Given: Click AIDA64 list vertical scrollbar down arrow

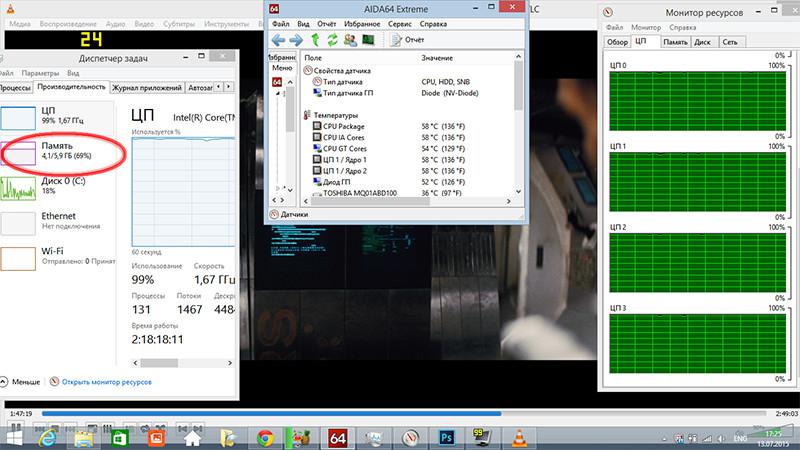Looking at the screenshot, I should [518, 192].
